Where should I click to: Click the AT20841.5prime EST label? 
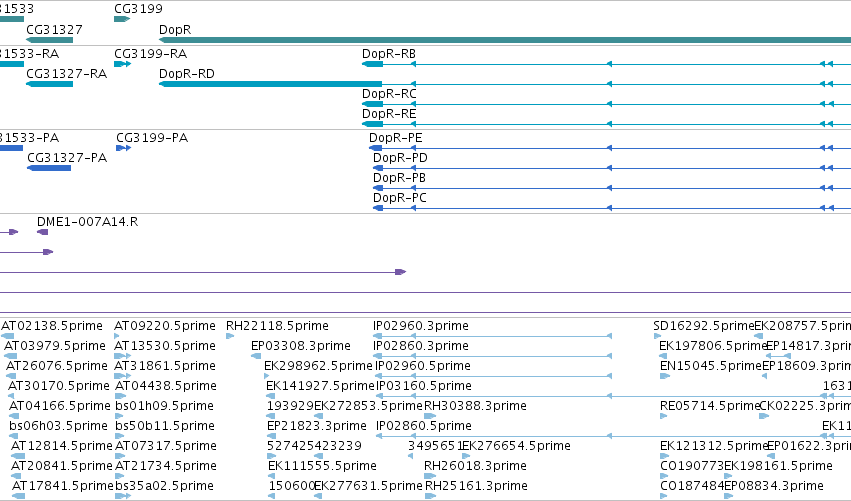click(x=61, y=466)
